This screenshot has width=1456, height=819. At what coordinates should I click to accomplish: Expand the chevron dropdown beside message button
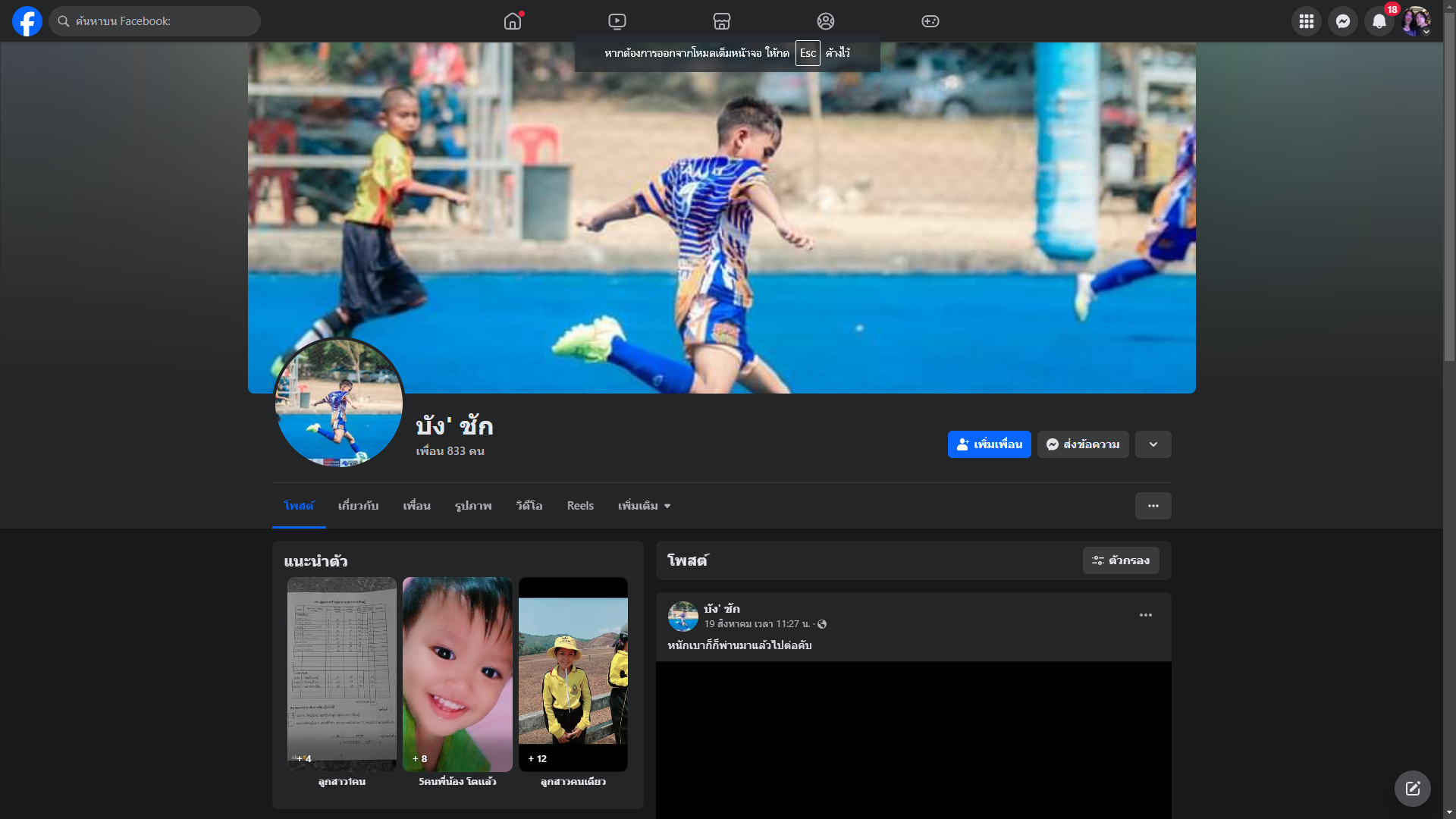(1153, 444)
